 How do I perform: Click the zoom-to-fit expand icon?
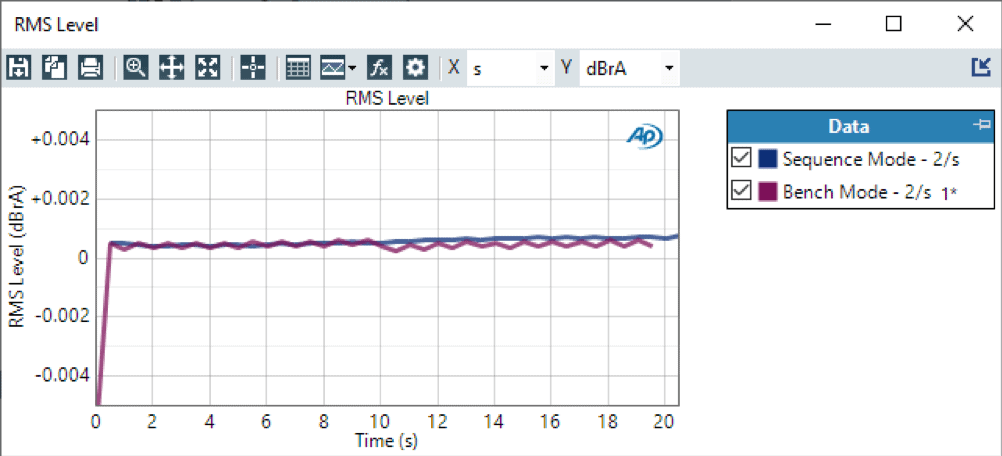207,68
